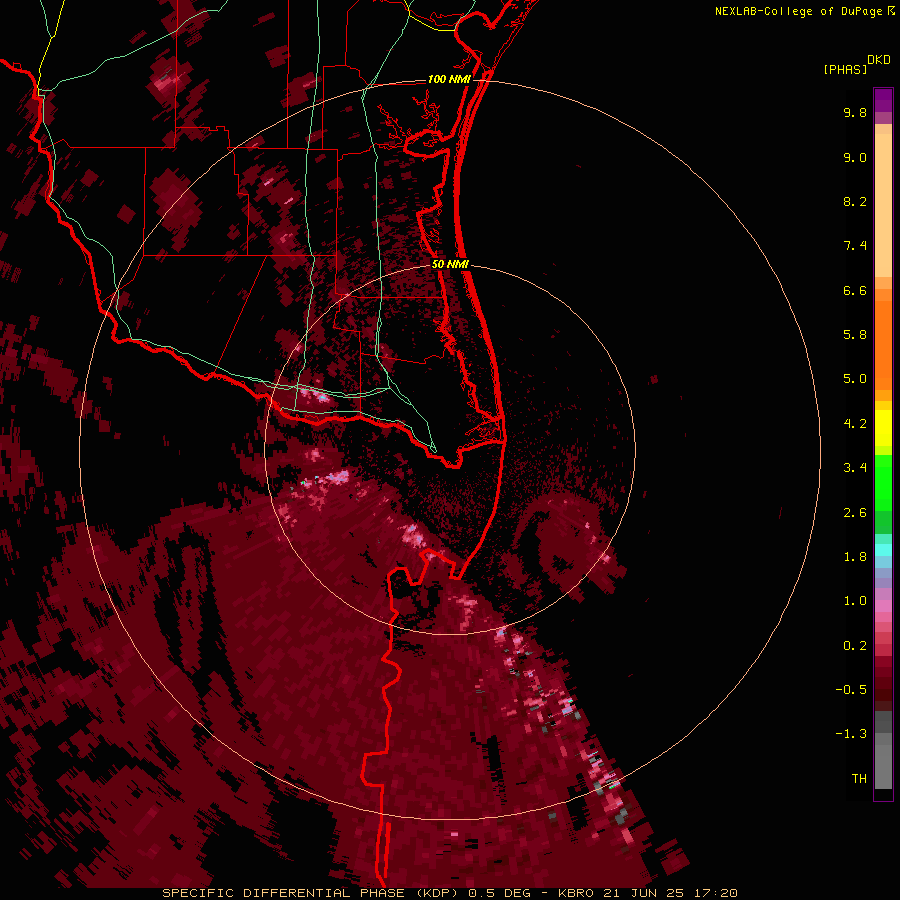Image resolution: width=900 pixels, height=900 pixels.
Task: Click the 4.2 scale value
Action: [855, 424]
